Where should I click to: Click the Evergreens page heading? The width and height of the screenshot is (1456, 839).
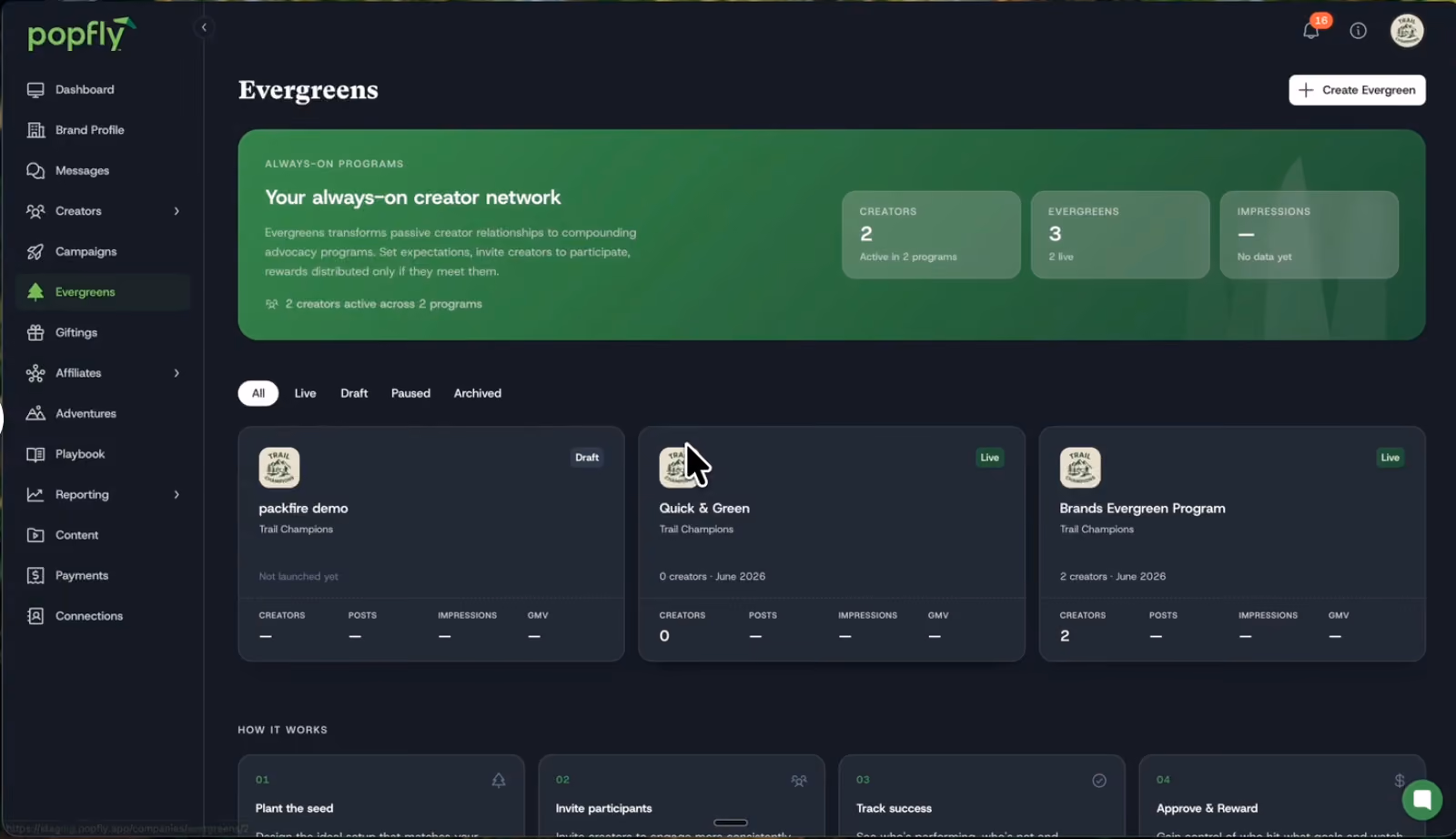(308, 90)
